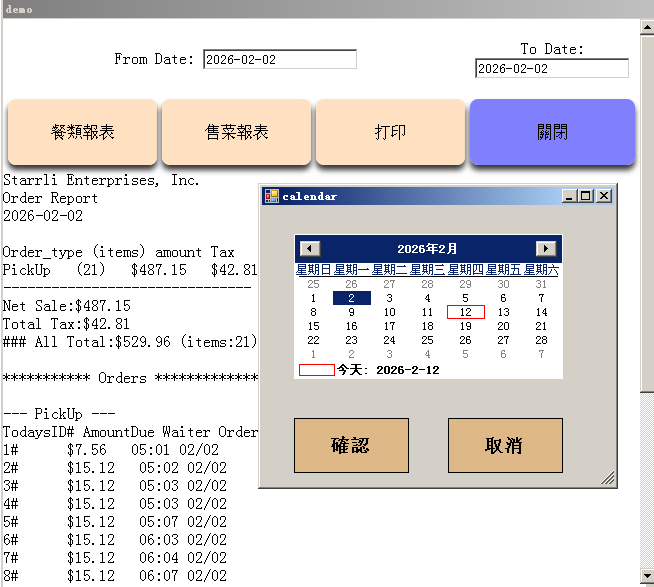Image resolution: width=654 pixels, height=587 pixels.
Task: Open the 售菜報表 report
Action: click(x=237, y=132)
